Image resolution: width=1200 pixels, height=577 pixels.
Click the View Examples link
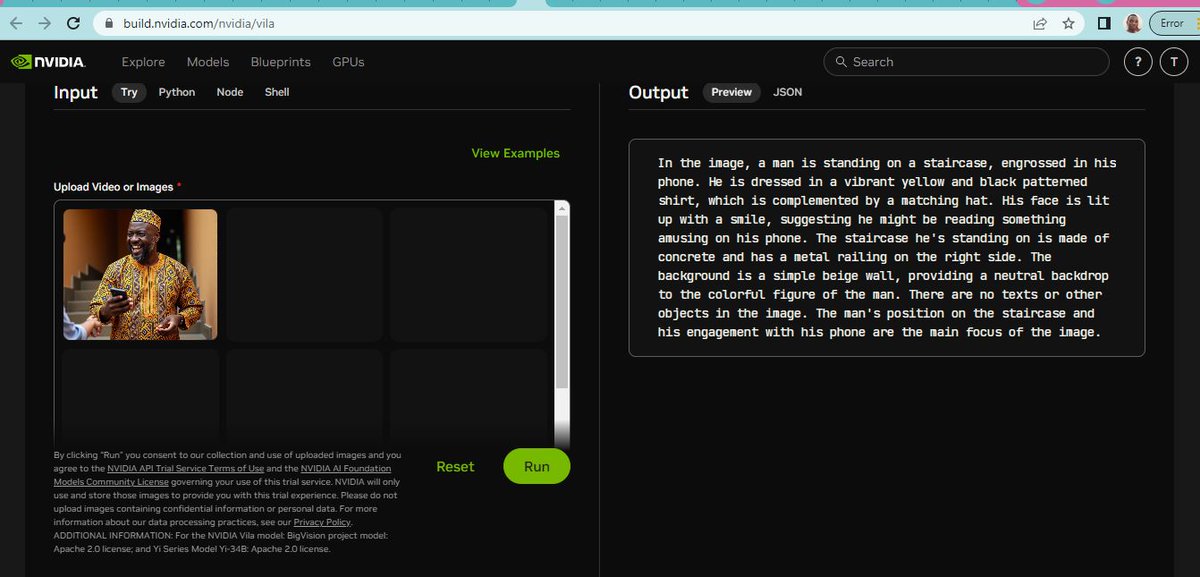pyautogui.click(x=516, y=153)
